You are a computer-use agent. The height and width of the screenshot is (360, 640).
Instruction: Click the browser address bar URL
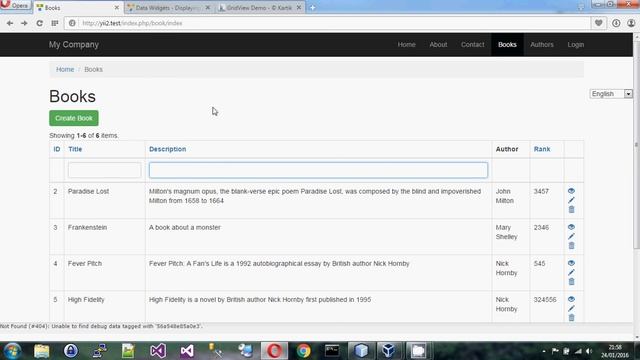point(132,23)
